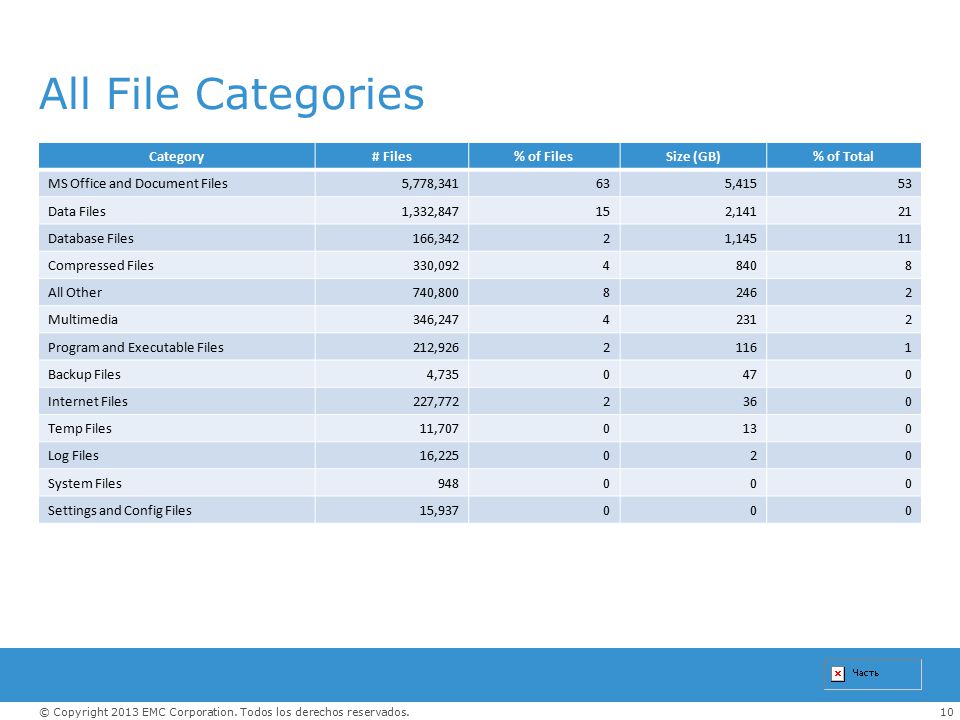Image resolution: width=960 pixels, height=720 pixels.
Task: Select the 'Internet Files' category cell
Action: 176,401
